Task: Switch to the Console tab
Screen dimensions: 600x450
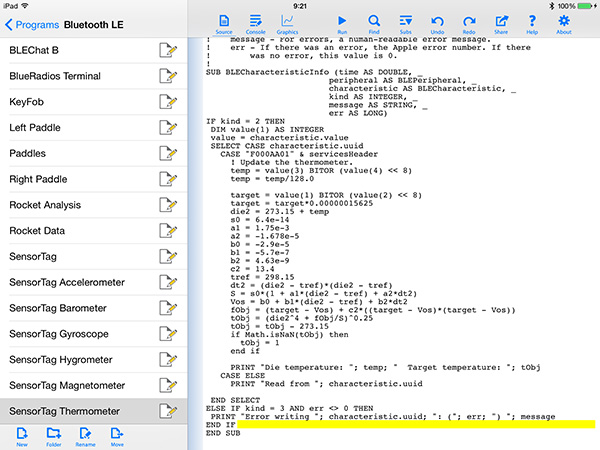Action: click(255, 24)
